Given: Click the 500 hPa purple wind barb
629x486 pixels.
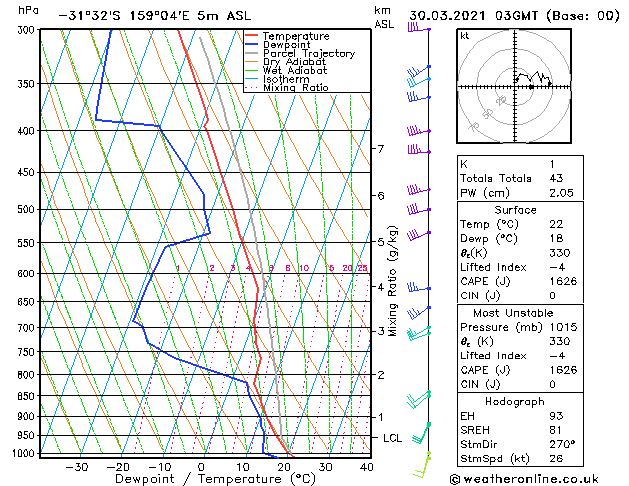Looking at the screenshot, I should point(419,209).
